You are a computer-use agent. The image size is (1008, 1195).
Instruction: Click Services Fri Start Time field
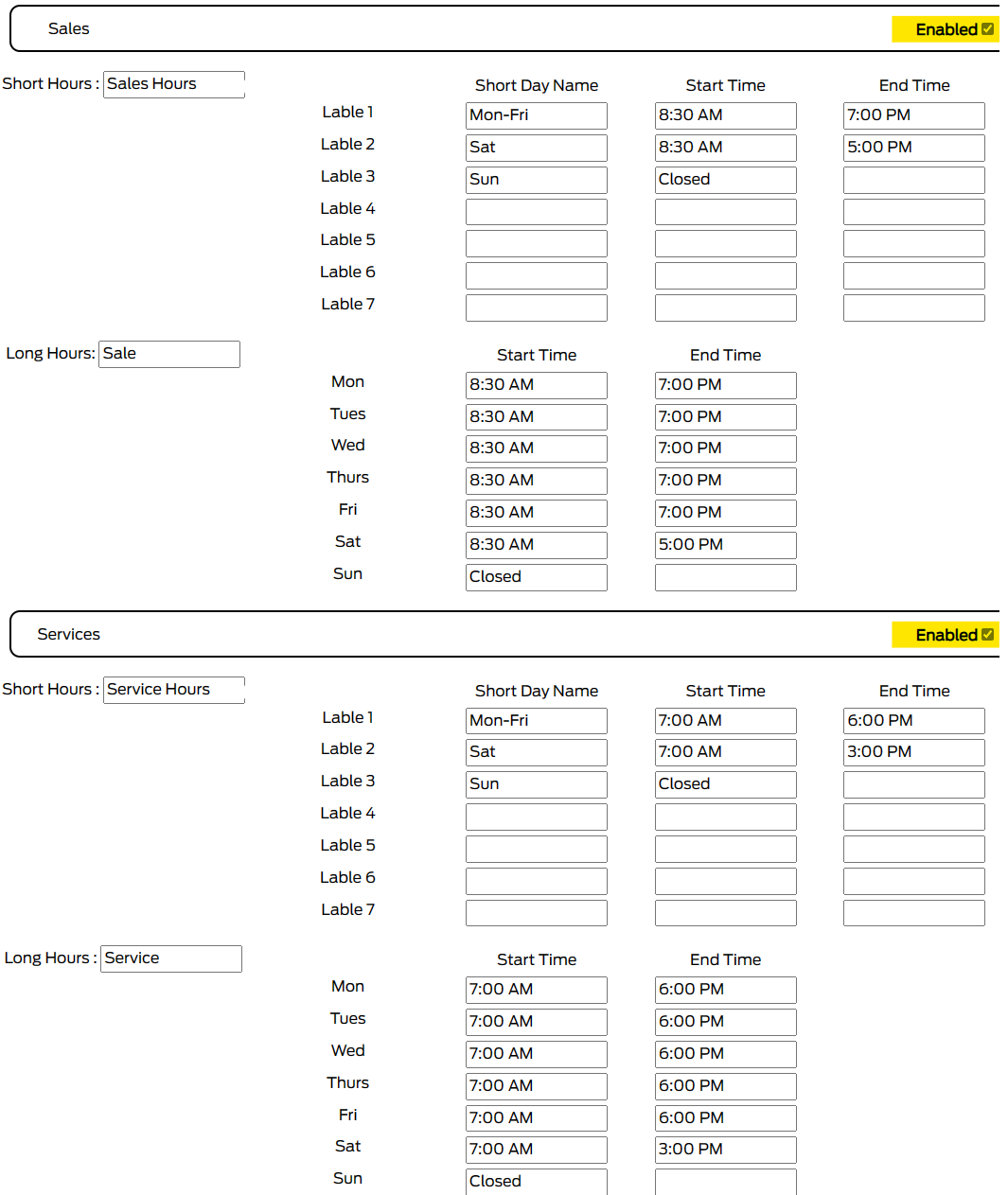[537, 1118]
